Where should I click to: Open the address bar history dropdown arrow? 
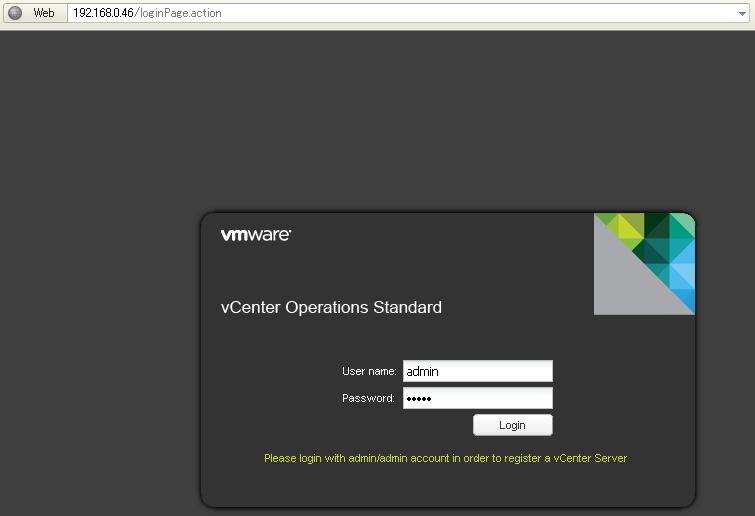pyautogui.click(x=742, y=13)
